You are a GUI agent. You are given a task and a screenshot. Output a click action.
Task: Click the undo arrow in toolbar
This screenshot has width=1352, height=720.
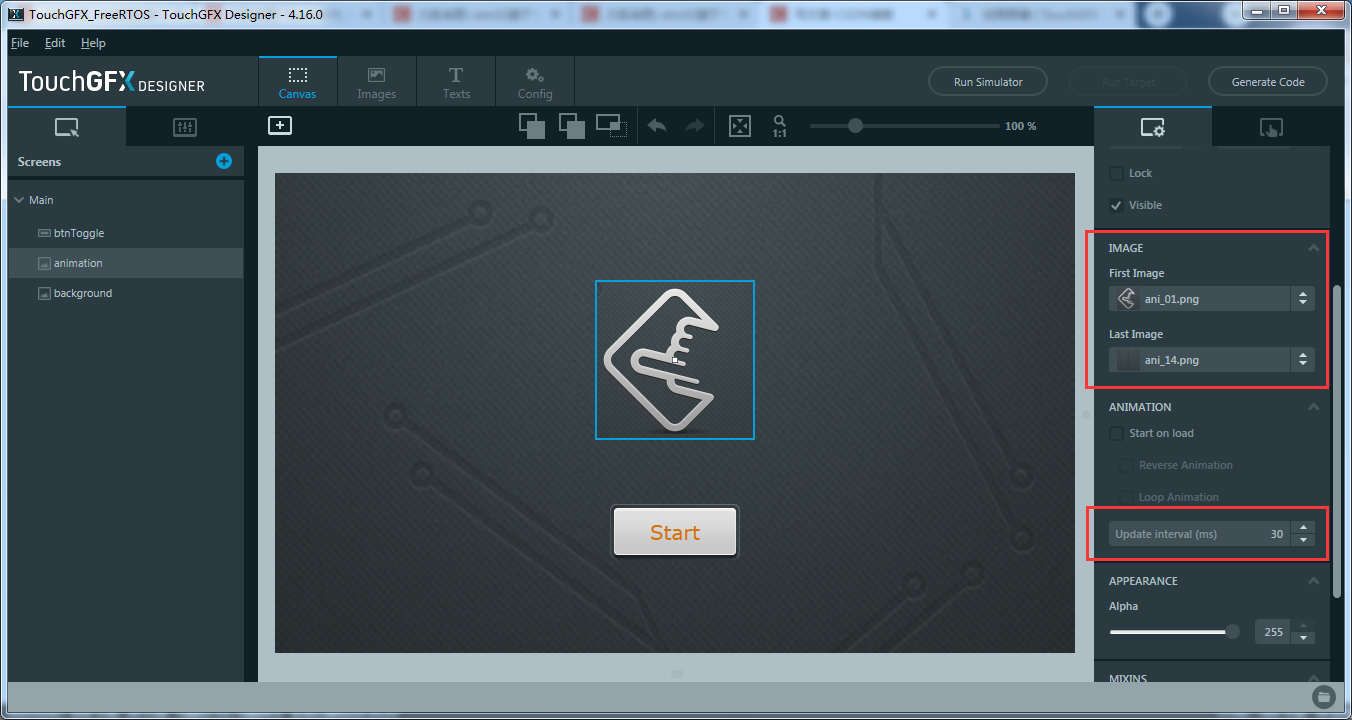[657, 126]
